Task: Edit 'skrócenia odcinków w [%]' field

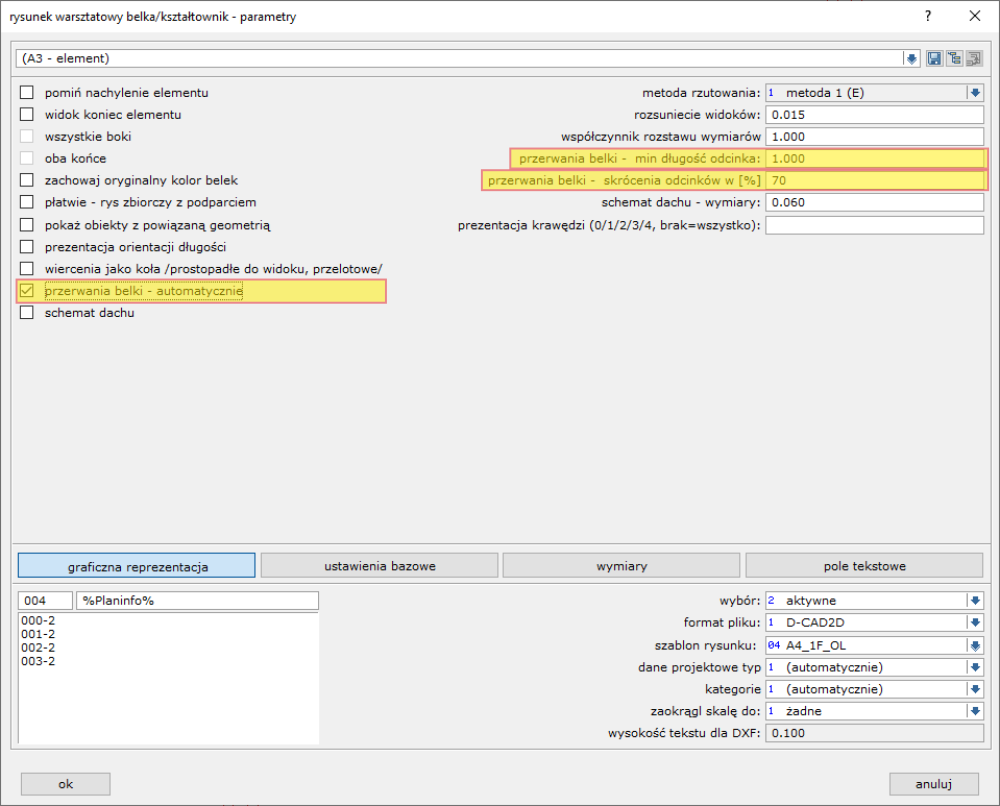Action: (x=874, y=180)
